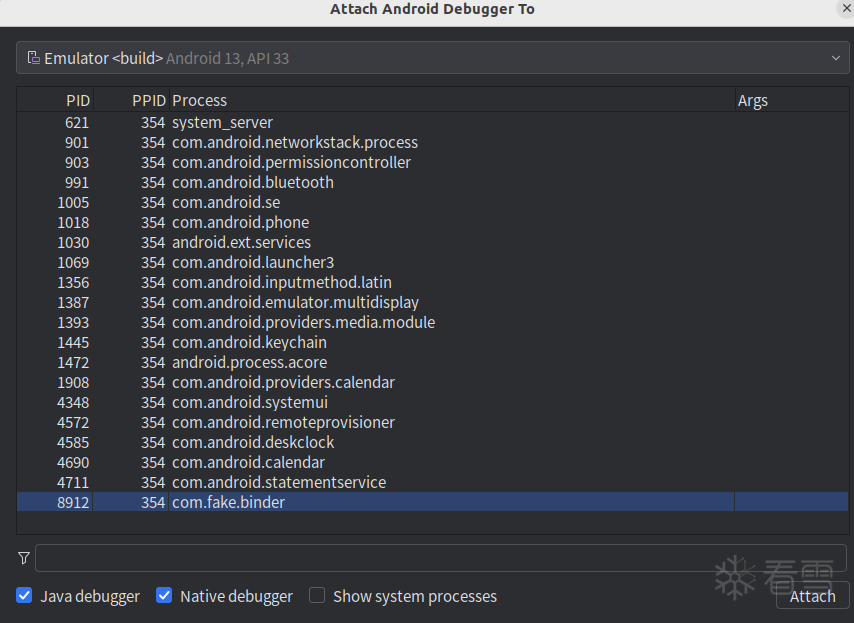Open the Emulator device dropdown

(x=432, y=58)
